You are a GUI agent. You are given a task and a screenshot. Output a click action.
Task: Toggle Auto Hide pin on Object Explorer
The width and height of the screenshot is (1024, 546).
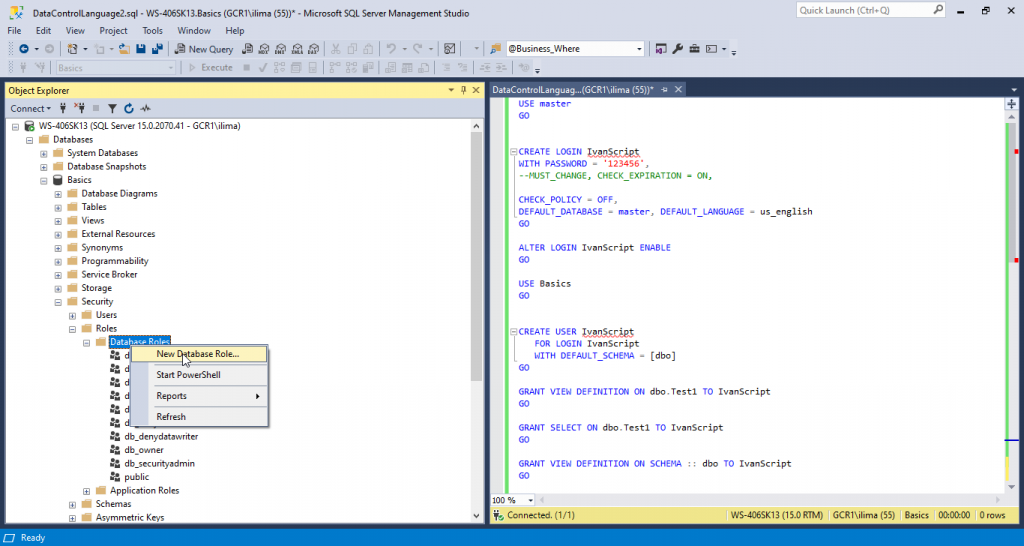tap(463, 90)
